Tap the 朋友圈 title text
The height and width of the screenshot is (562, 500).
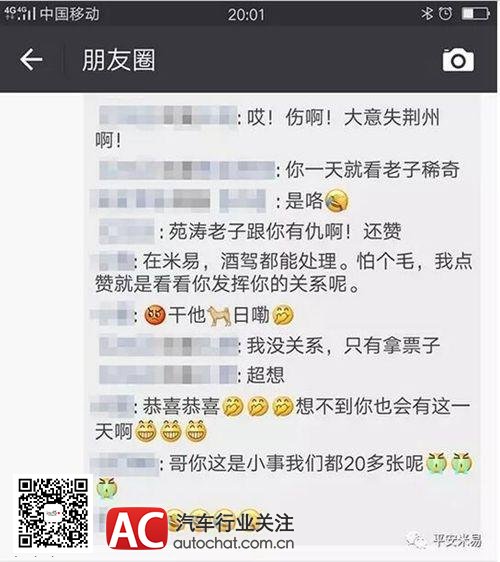pyautogui.click(x=119, y=60)
